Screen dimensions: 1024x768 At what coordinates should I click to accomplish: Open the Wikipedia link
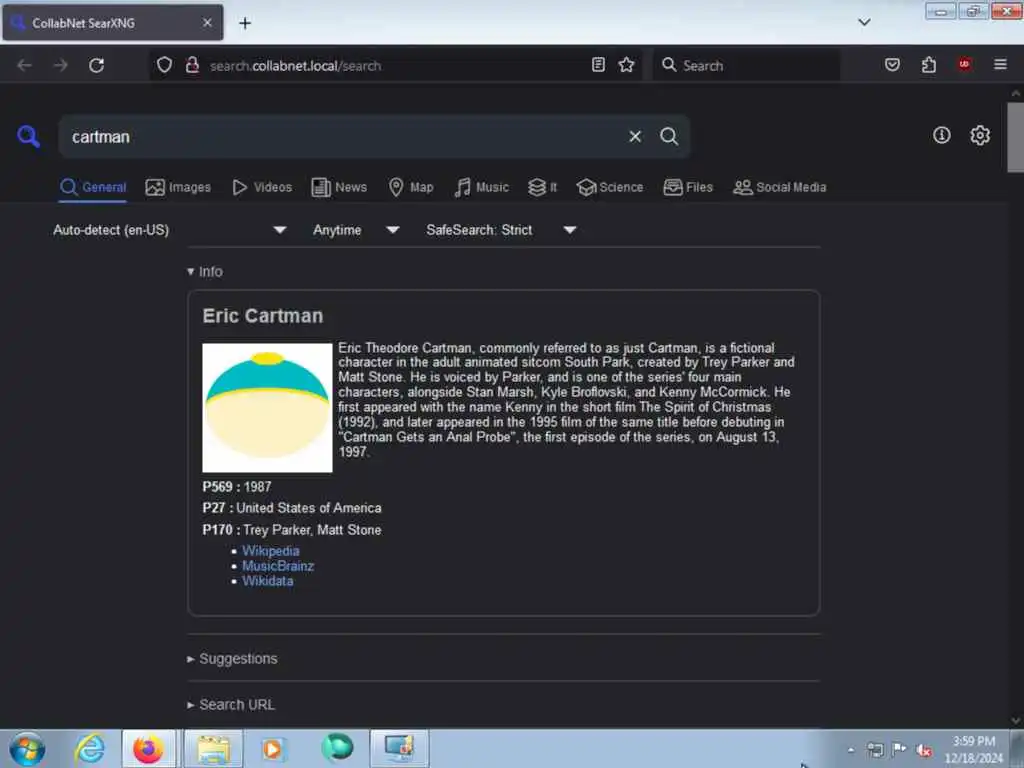pos(270,551)
